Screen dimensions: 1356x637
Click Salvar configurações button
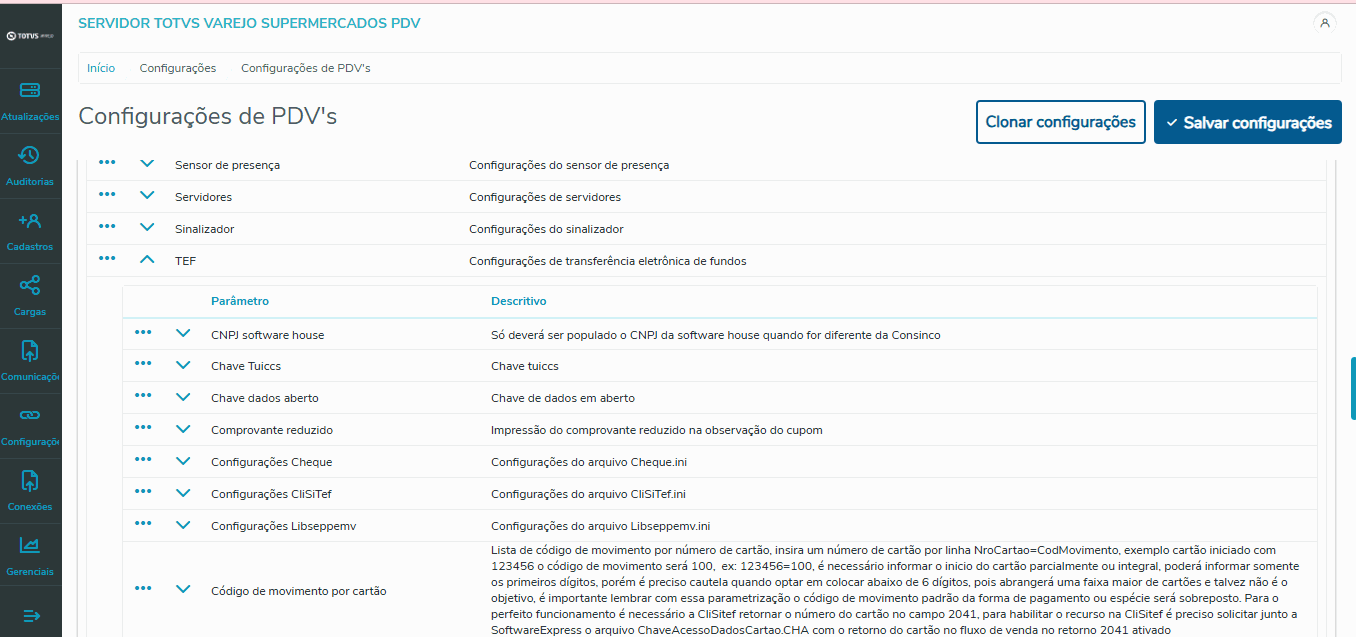pyautogui.click(x=1248, y=122)
